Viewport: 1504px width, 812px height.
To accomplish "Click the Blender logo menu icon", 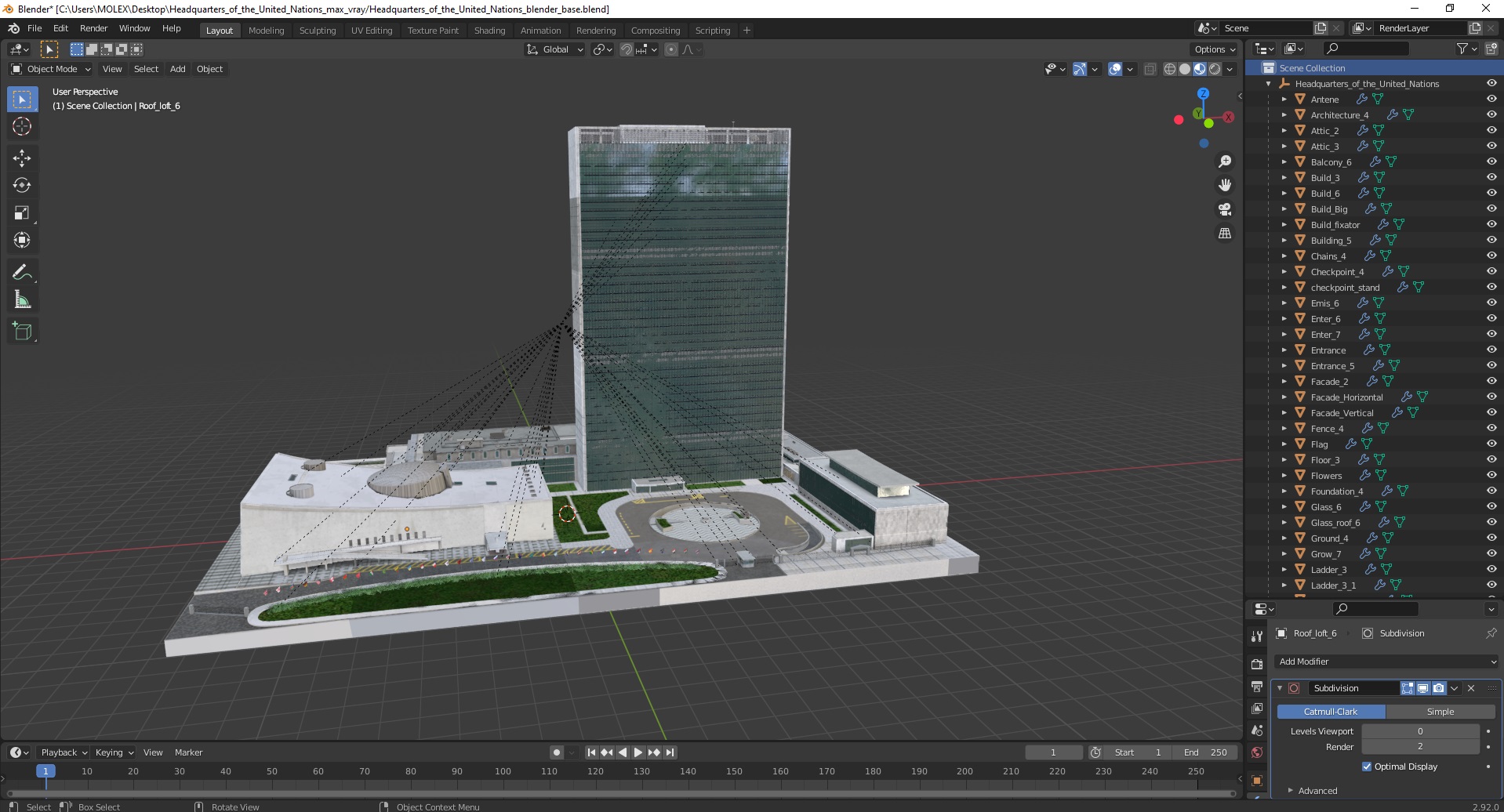I will [x=14, y=28].
